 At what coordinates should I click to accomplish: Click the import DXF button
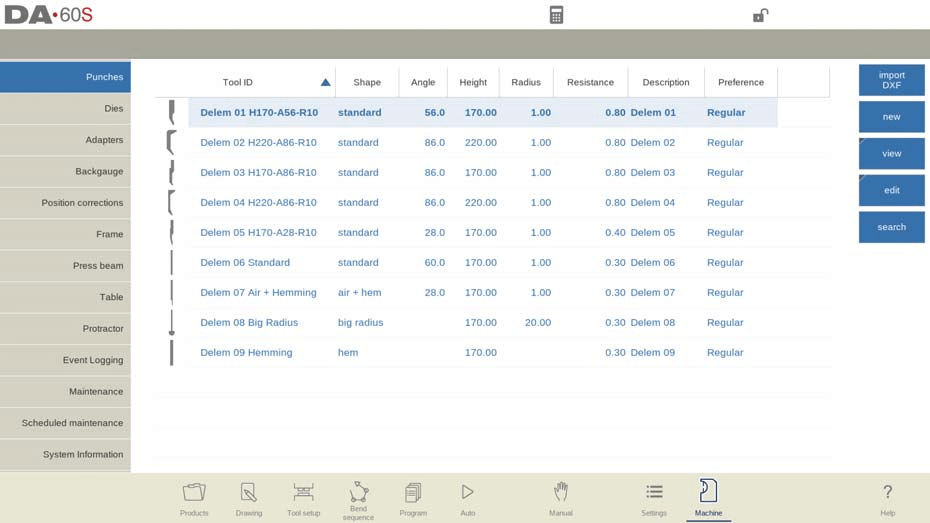click(891, 80)
